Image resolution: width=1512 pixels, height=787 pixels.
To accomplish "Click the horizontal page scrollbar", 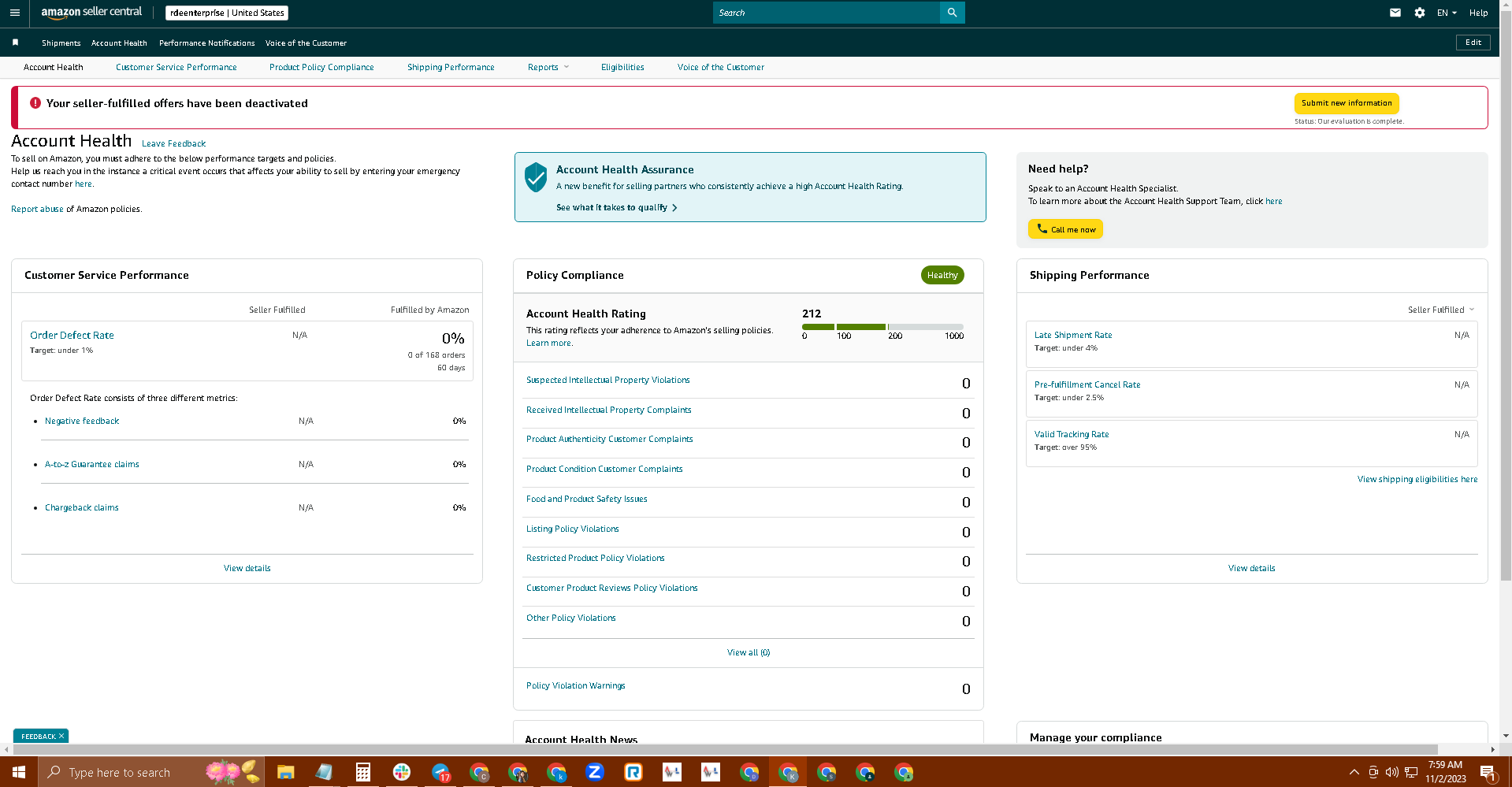I will coord(725,749).
